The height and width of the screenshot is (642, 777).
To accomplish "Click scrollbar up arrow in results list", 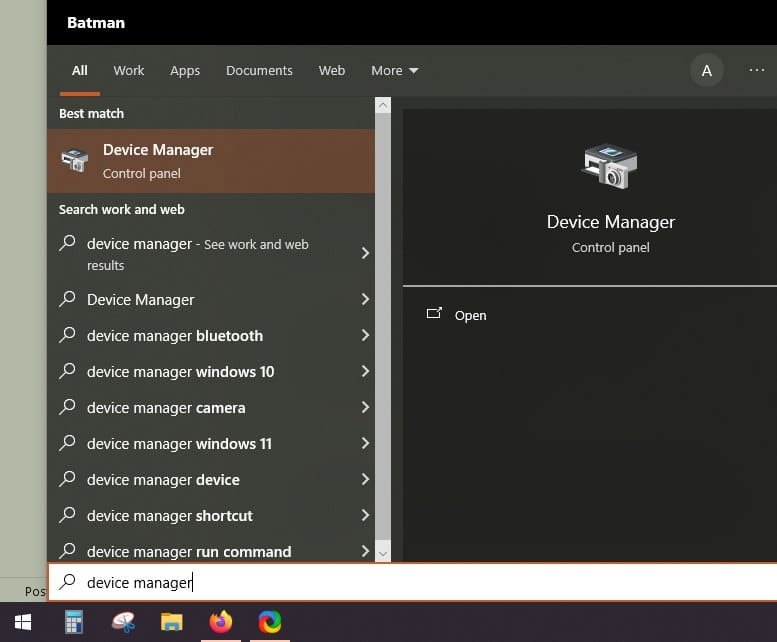I will point(383,105).
